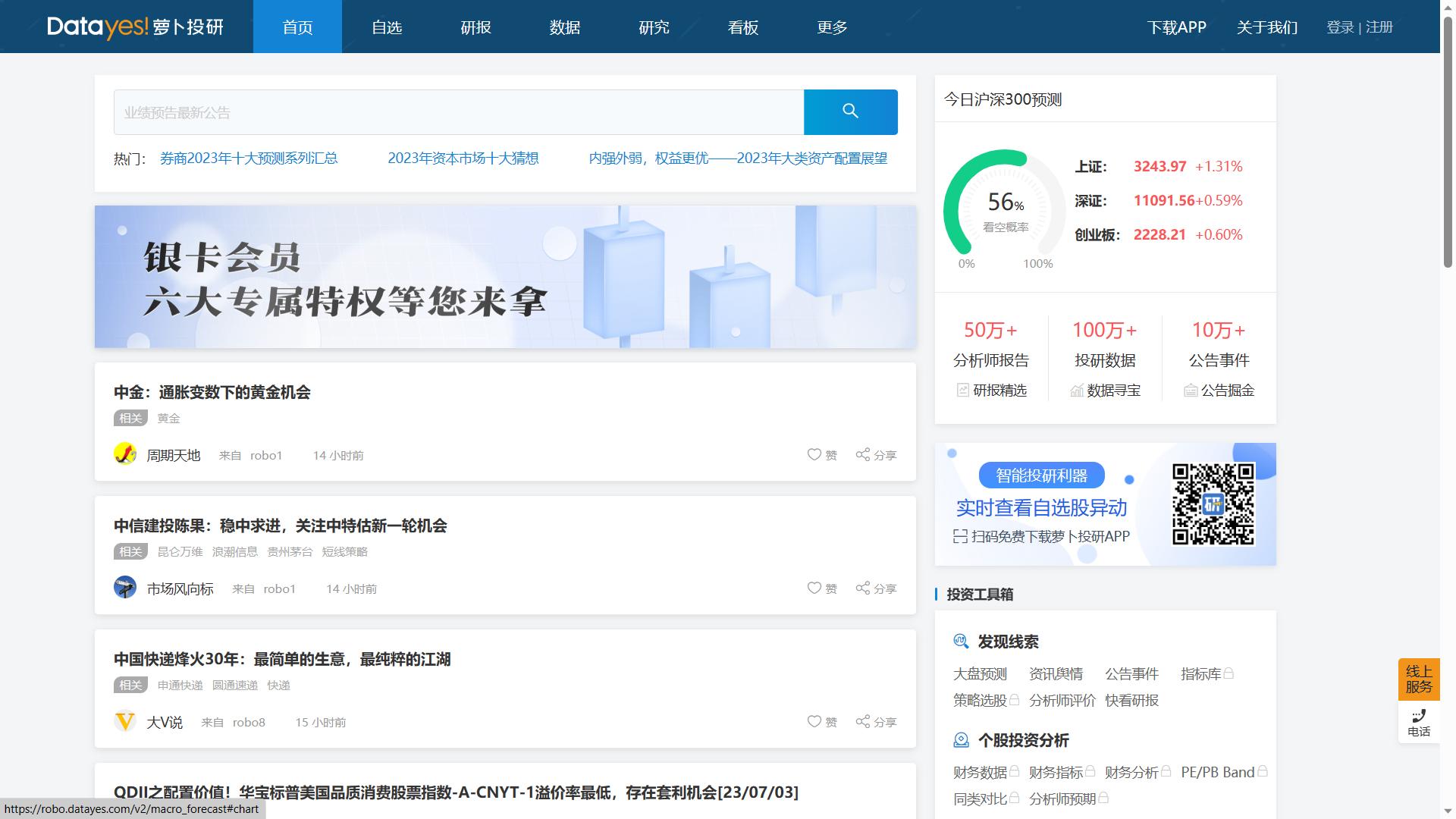Open 研报精选 via its document icon

961,391
